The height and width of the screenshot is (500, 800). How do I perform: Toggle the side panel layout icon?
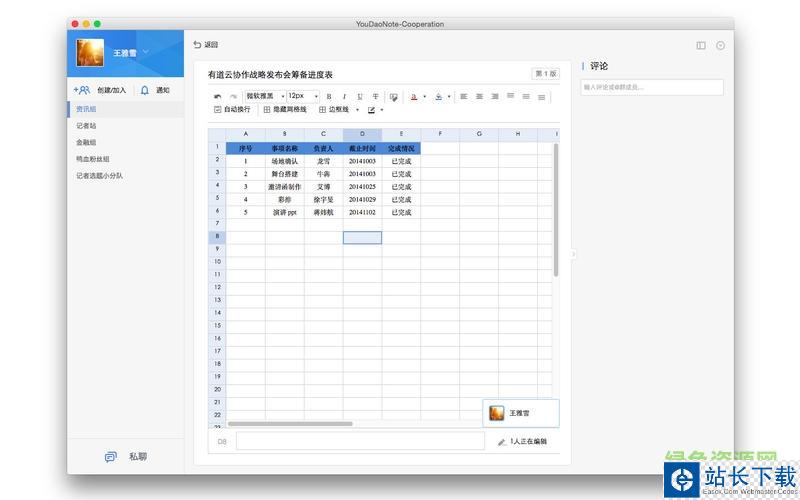701,45
